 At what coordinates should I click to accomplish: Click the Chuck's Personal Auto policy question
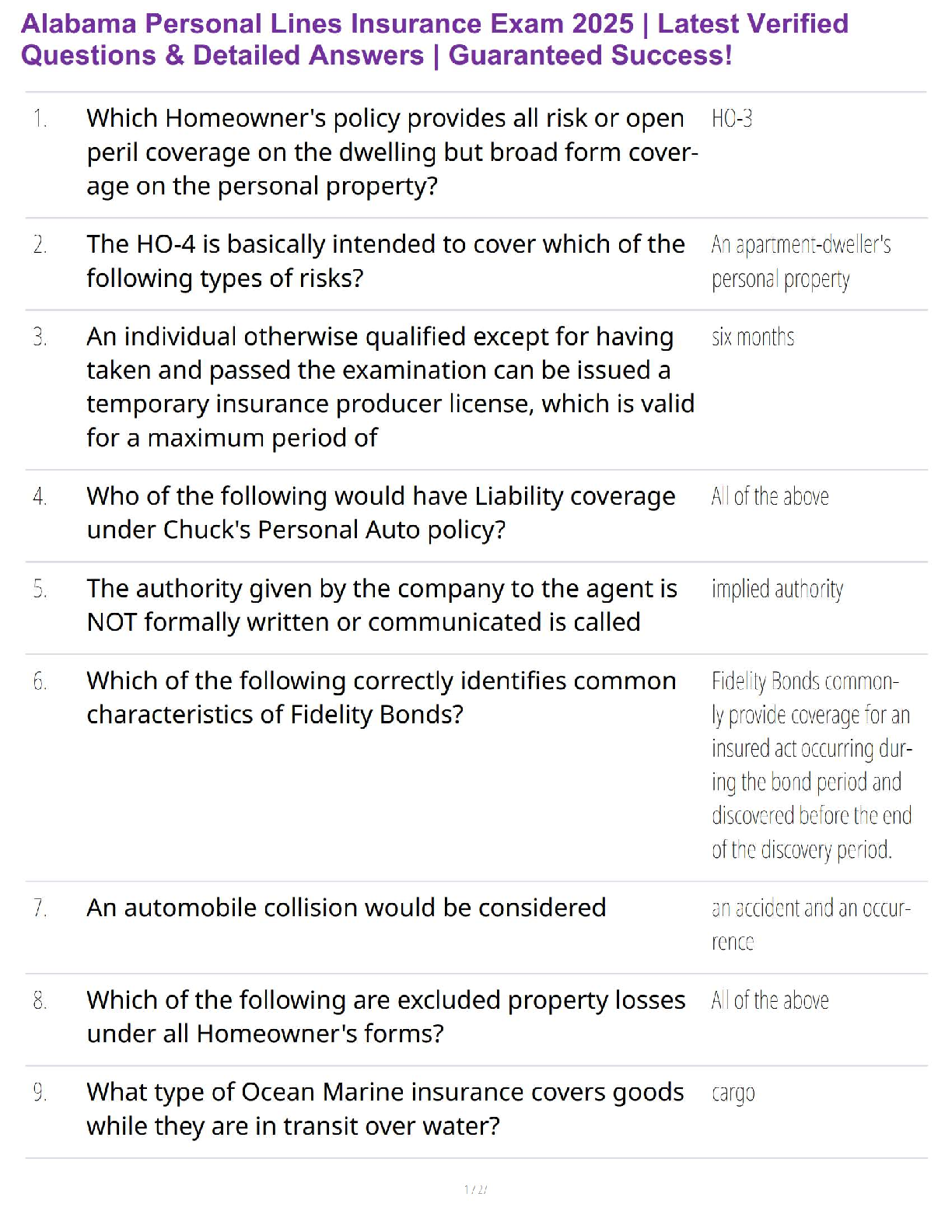pos(380,513)
